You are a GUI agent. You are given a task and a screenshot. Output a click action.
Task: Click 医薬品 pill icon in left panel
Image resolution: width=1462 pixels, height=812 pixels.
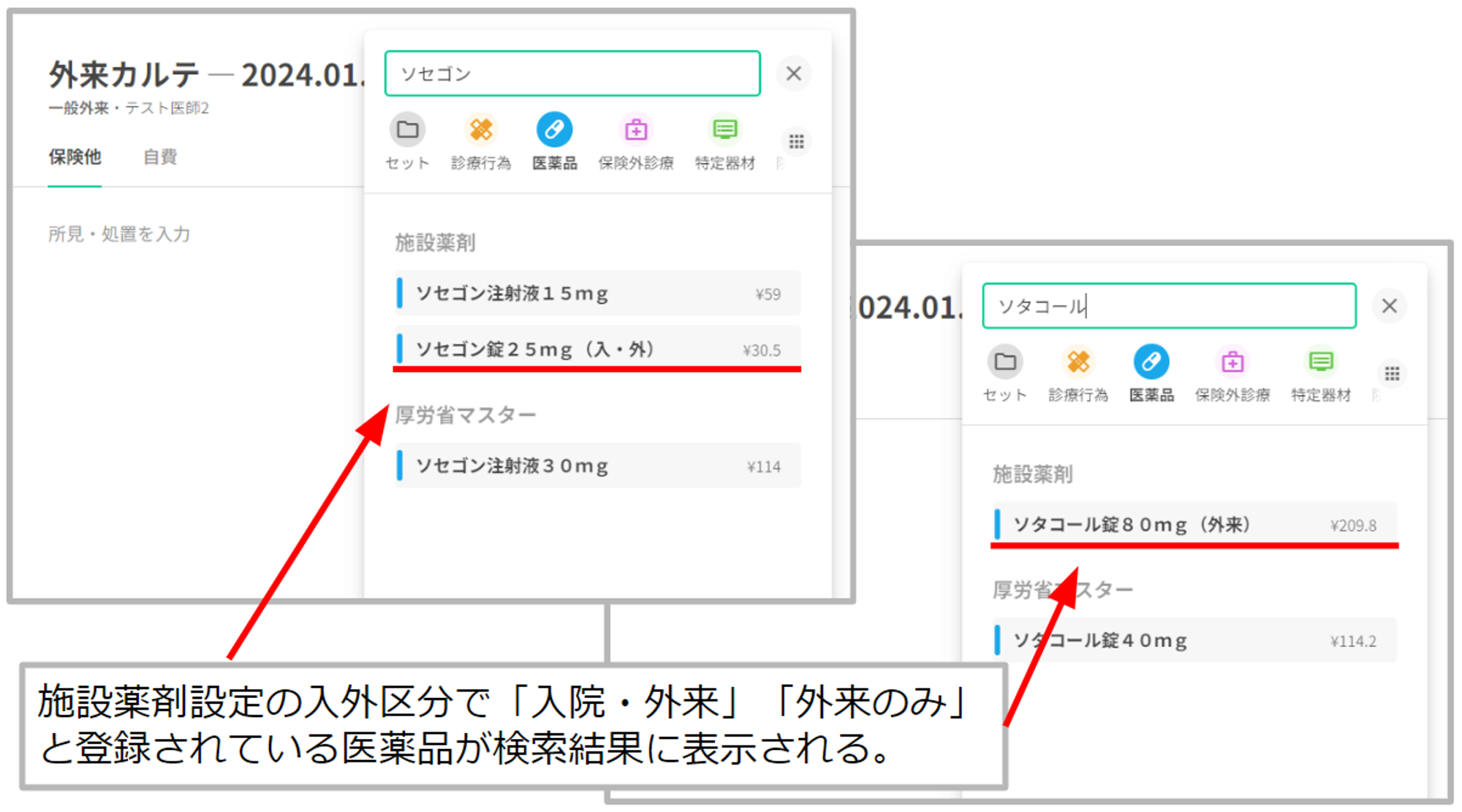click(x=554, y=131)
